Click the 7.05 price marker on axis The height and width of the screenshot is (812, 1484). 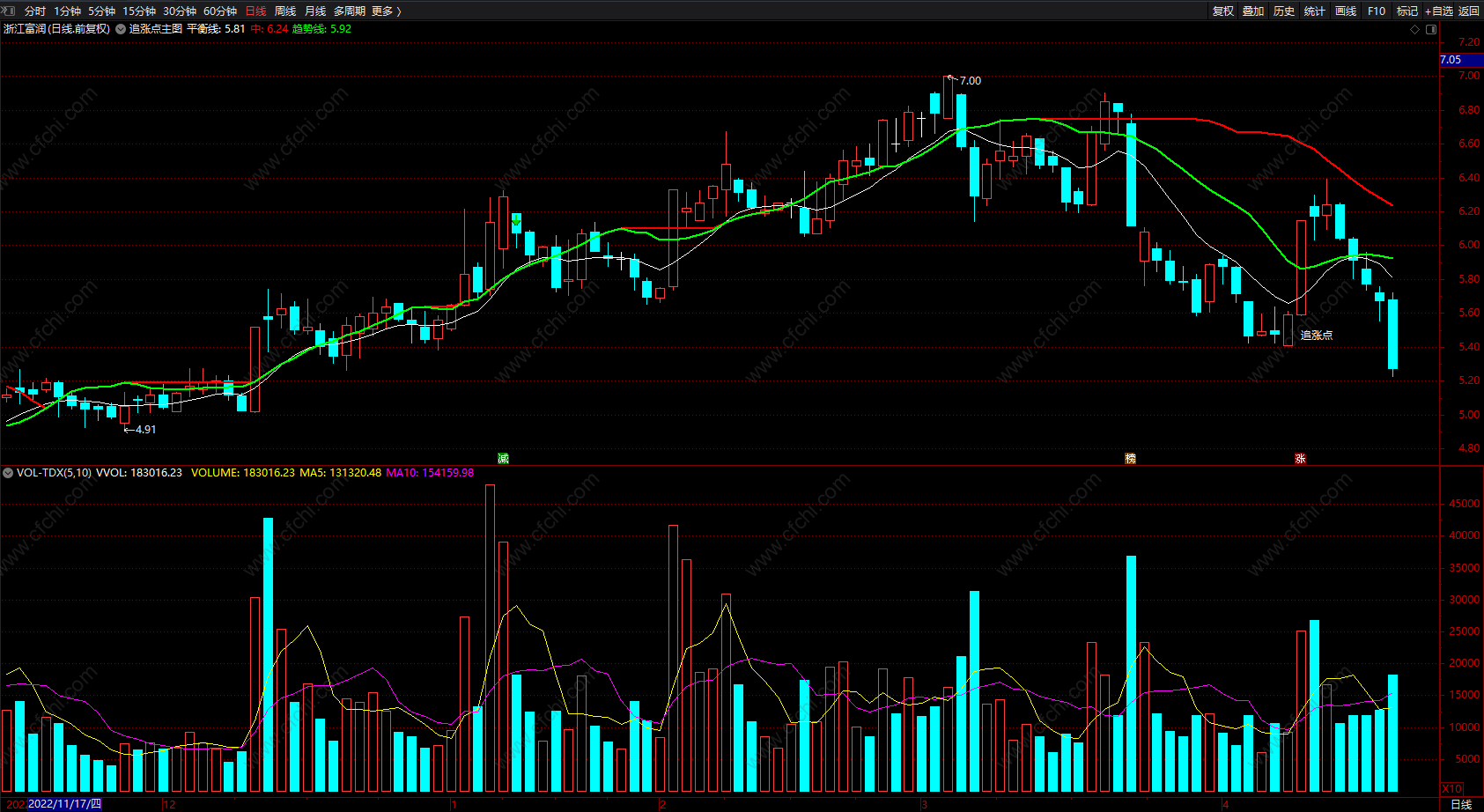(x=1460, y=60)
